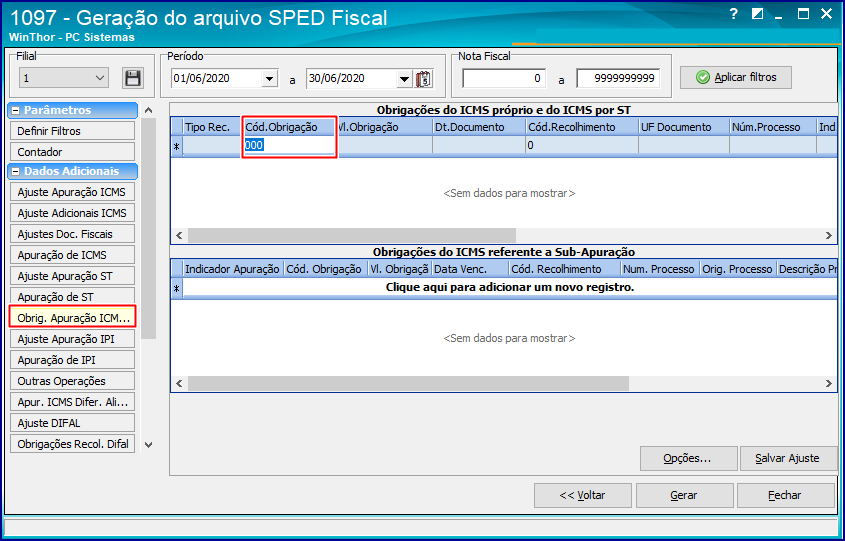Image resolution: width=845 pixels, height=541 pixels.
Task: Click Cód.Recolhimento column header in top grid
Action: pos(582,127)
